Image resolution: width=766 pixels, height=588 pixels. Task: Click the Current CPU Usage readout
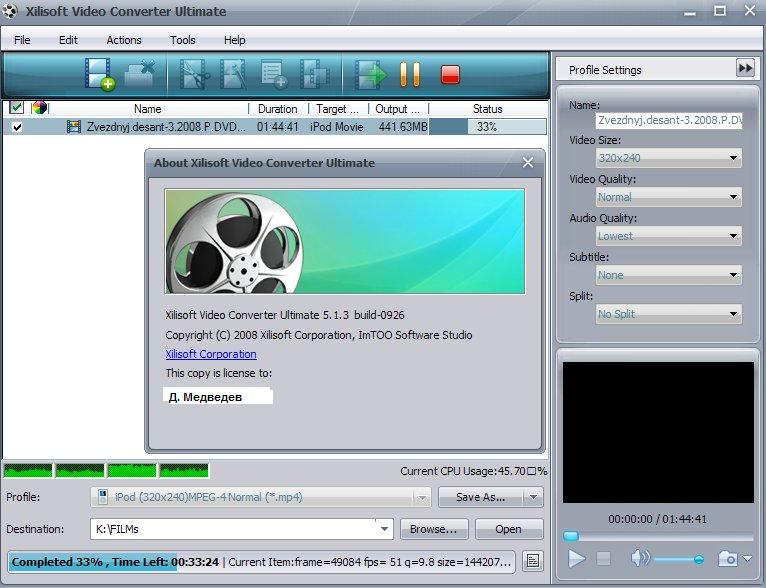coord(473,471)
